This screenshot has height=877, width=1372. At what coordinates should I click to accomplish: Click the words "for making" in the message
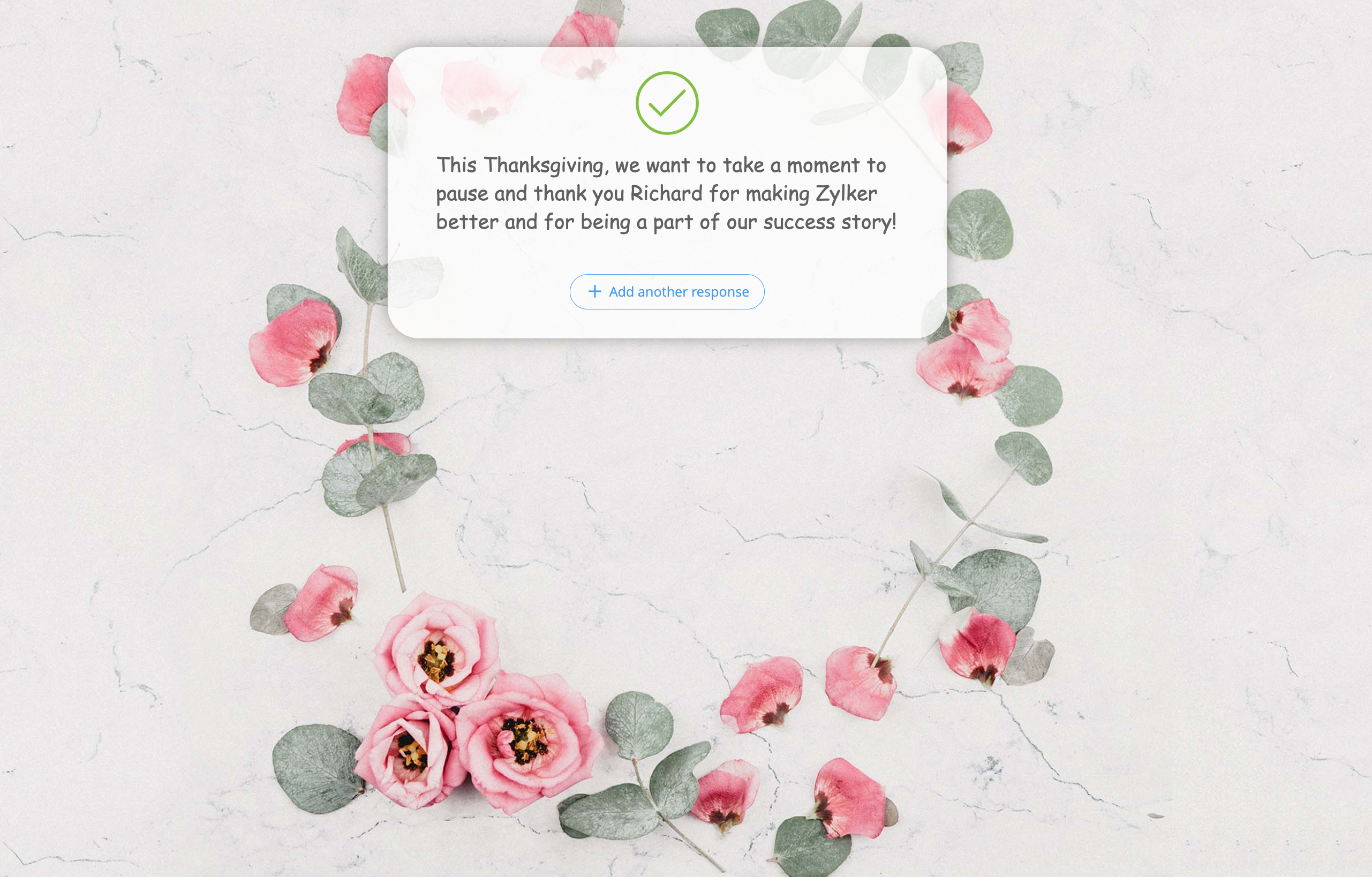tap(759, 194)
